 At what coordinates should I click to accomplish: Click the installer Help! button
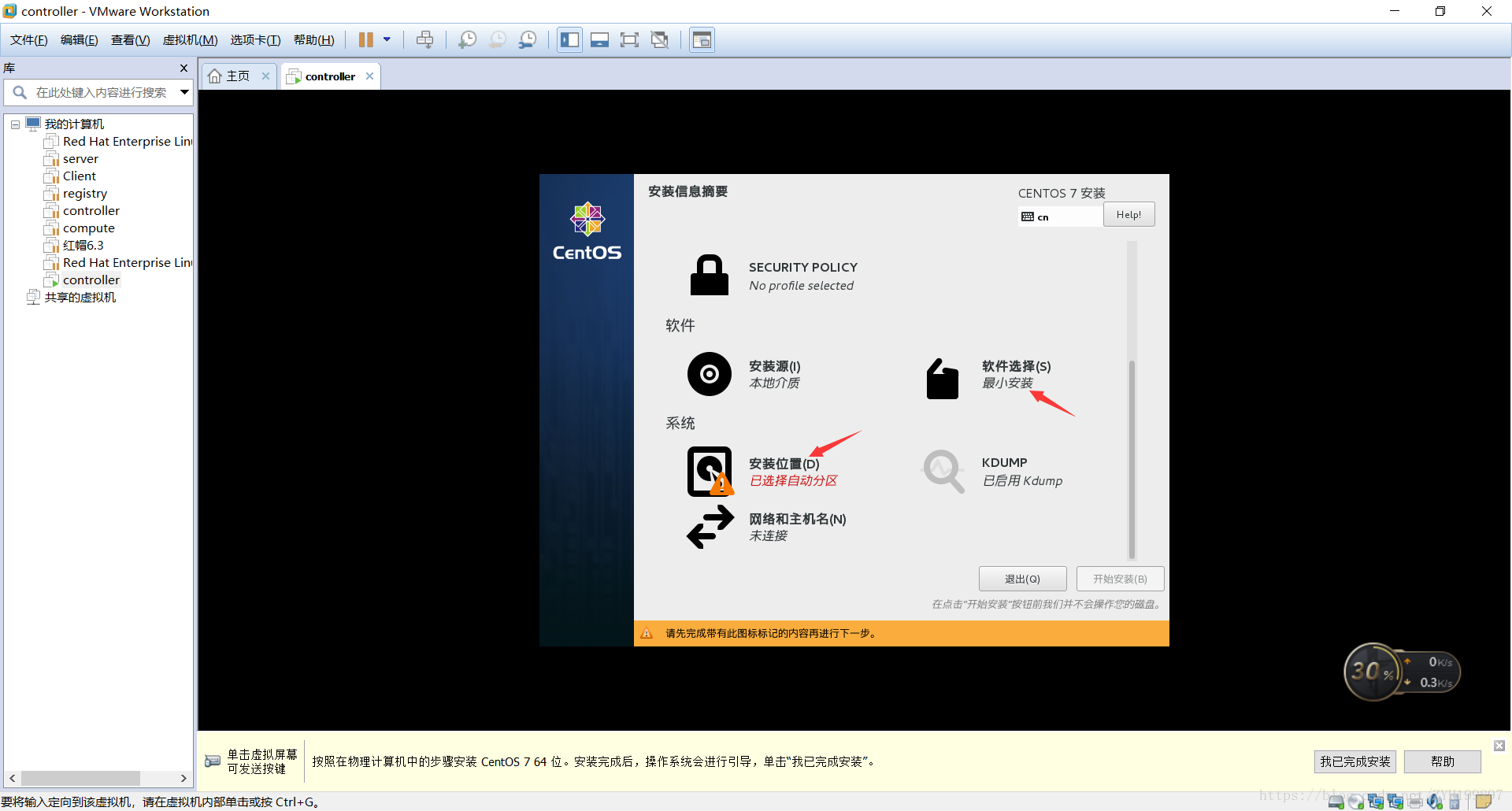pyautogui.click(x=1128, y=215)
